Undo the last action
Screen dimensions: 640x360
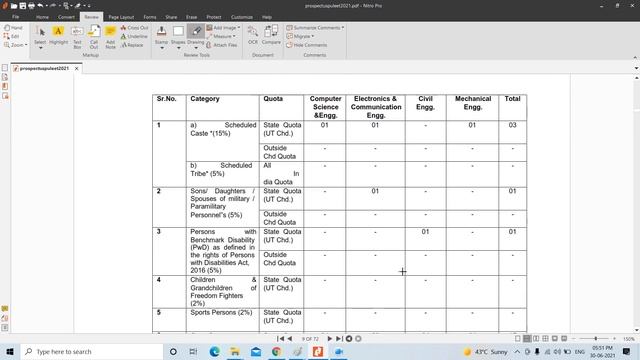point(40,6)
